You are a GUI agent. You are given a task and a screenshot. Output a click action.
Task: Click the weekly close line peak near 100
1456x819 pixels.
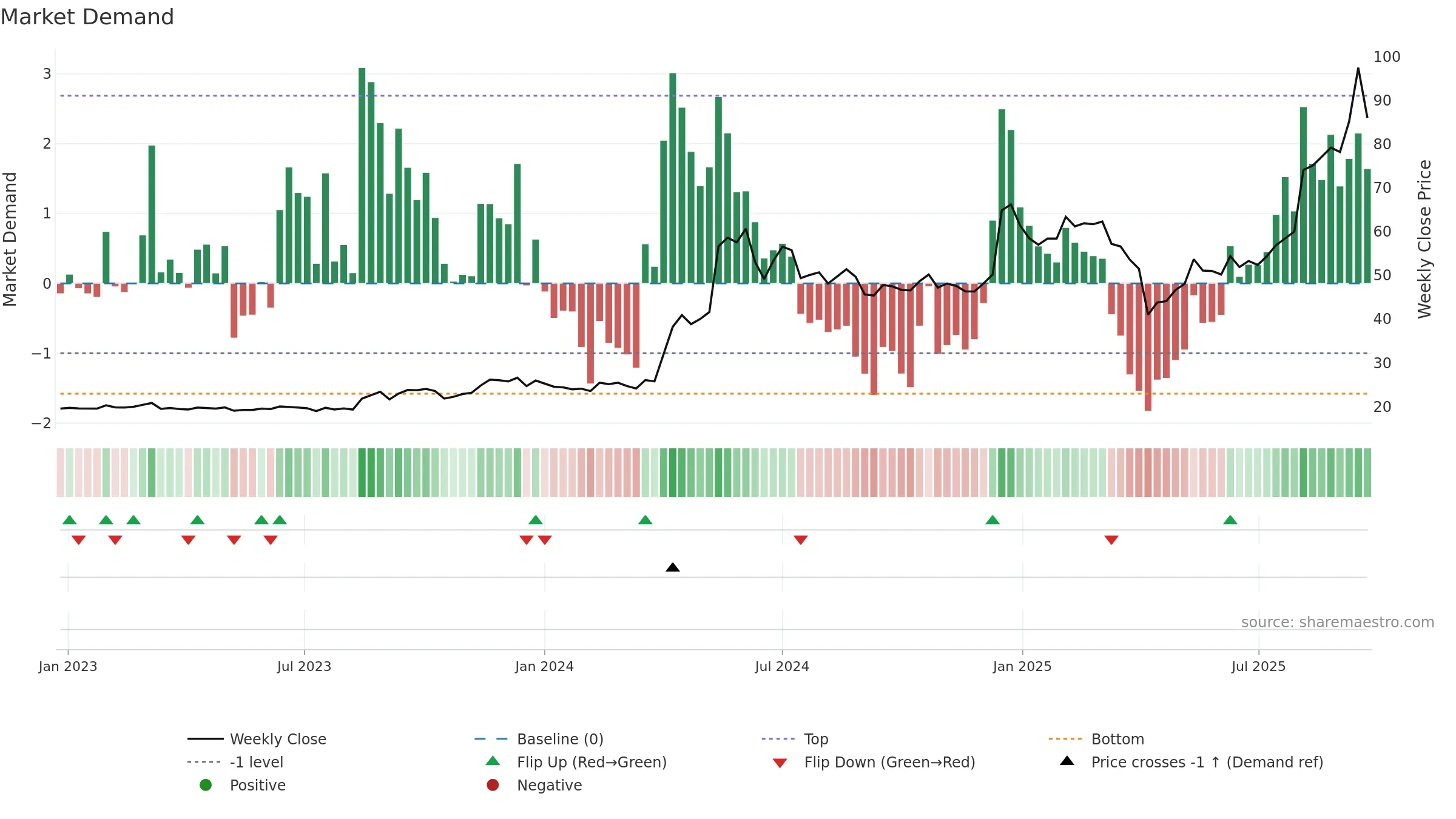click(x=1358, y=69)
